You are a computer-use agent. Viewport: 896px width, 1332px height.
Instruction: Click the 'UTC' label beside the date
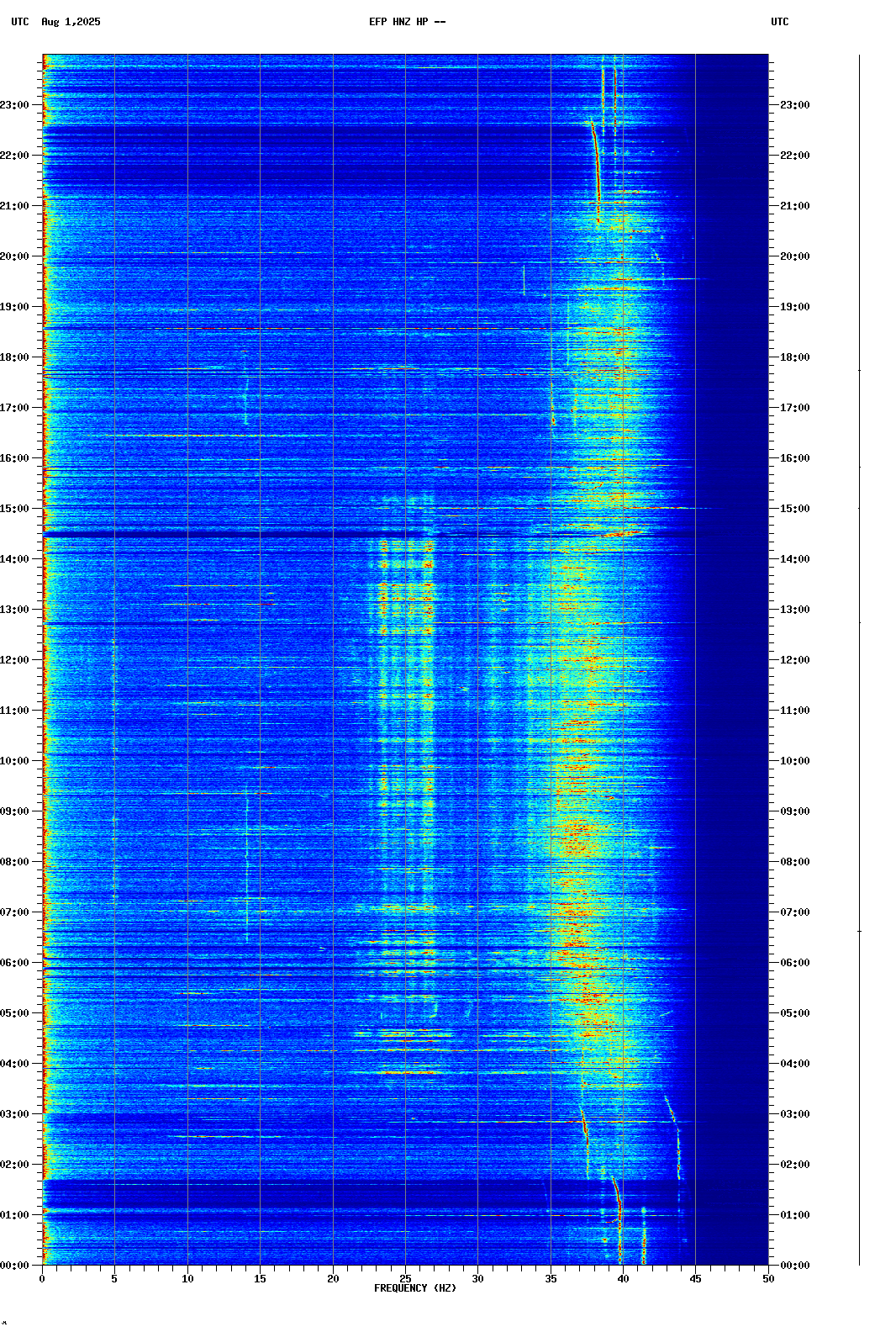(20, 22)
